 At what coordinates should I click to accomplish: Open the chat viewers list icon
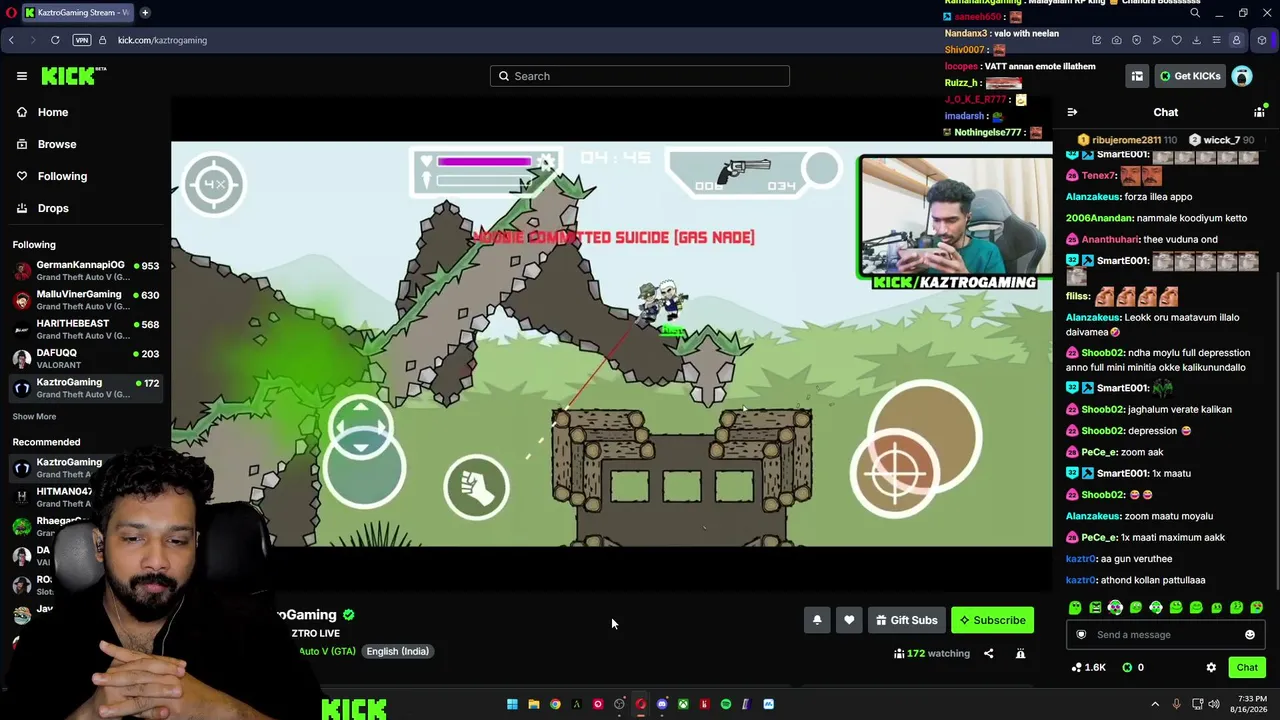1259,112
